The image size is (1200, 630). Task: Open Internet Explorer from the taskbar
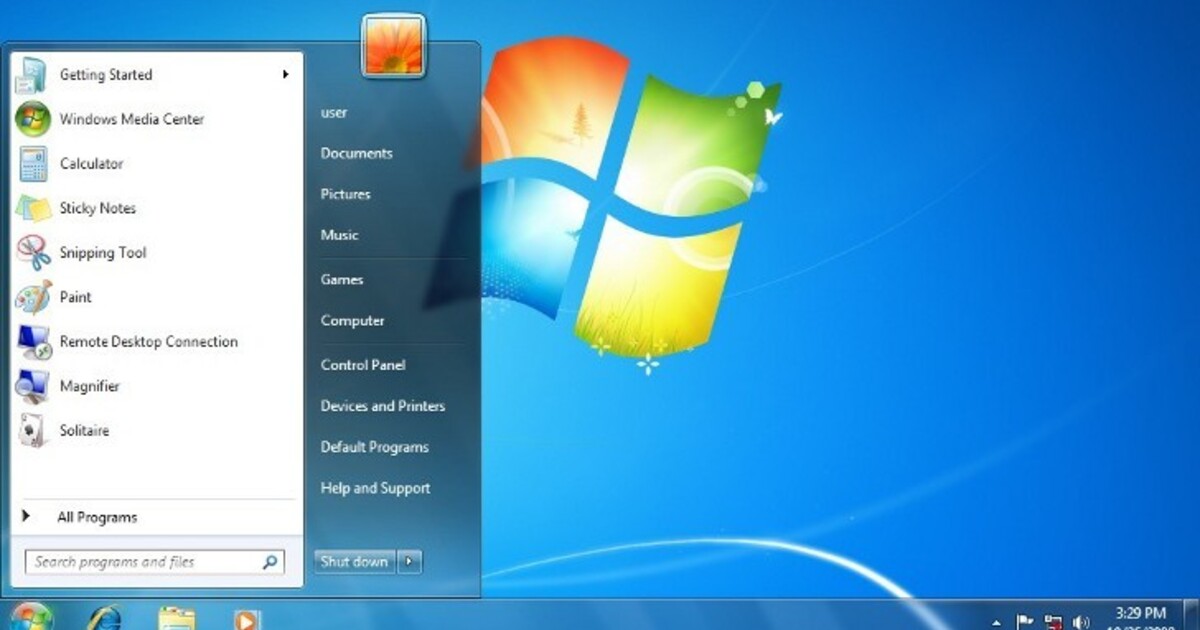(104, 618)
